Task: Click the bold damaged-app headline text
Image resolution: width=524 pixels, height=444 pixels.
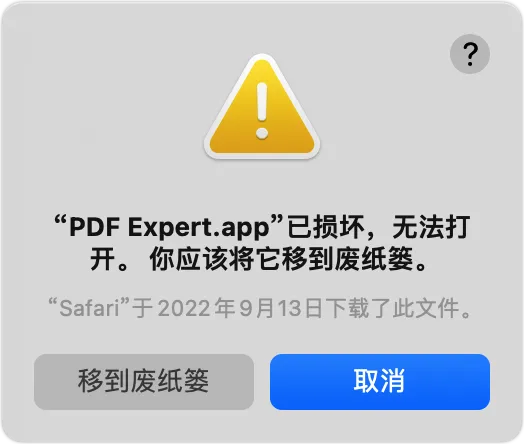Action: (x=262, y=243)
